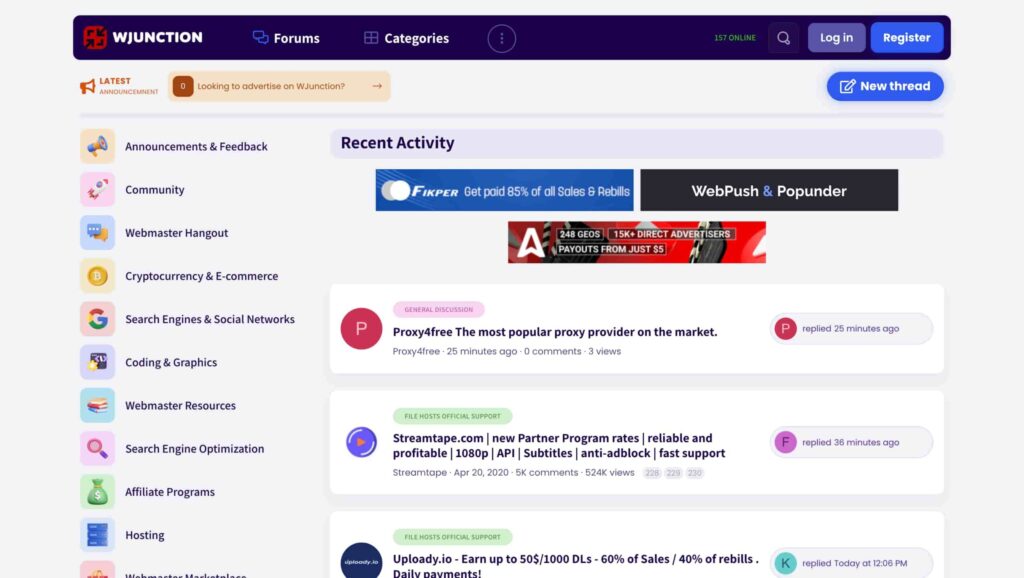This screenshot has width=1024, height=578.
Task: Click replied Today at 12:06 PM badge
Action: coord(851,563)
